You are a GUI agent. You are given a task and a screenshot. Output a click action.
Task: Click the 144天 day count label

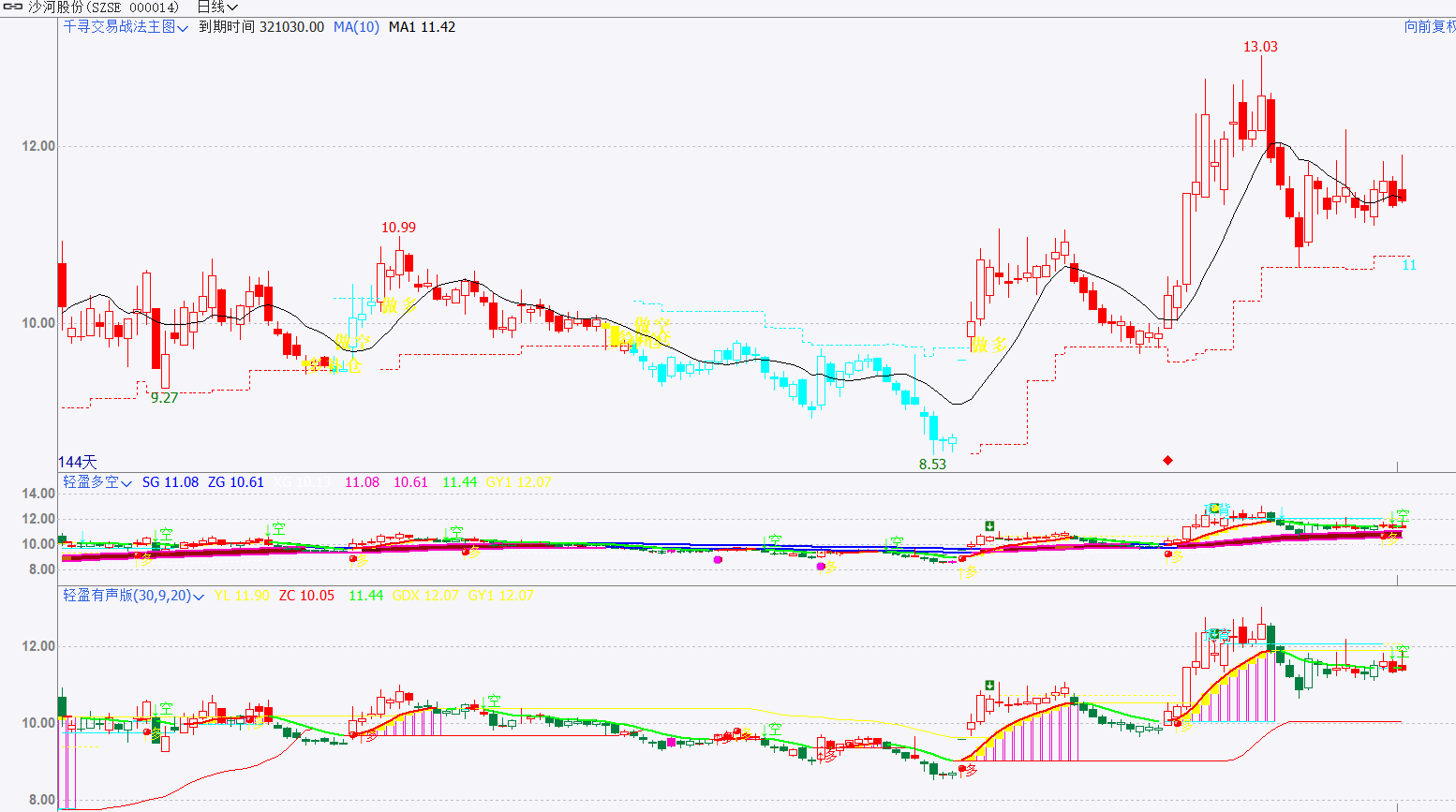[78, 462]
